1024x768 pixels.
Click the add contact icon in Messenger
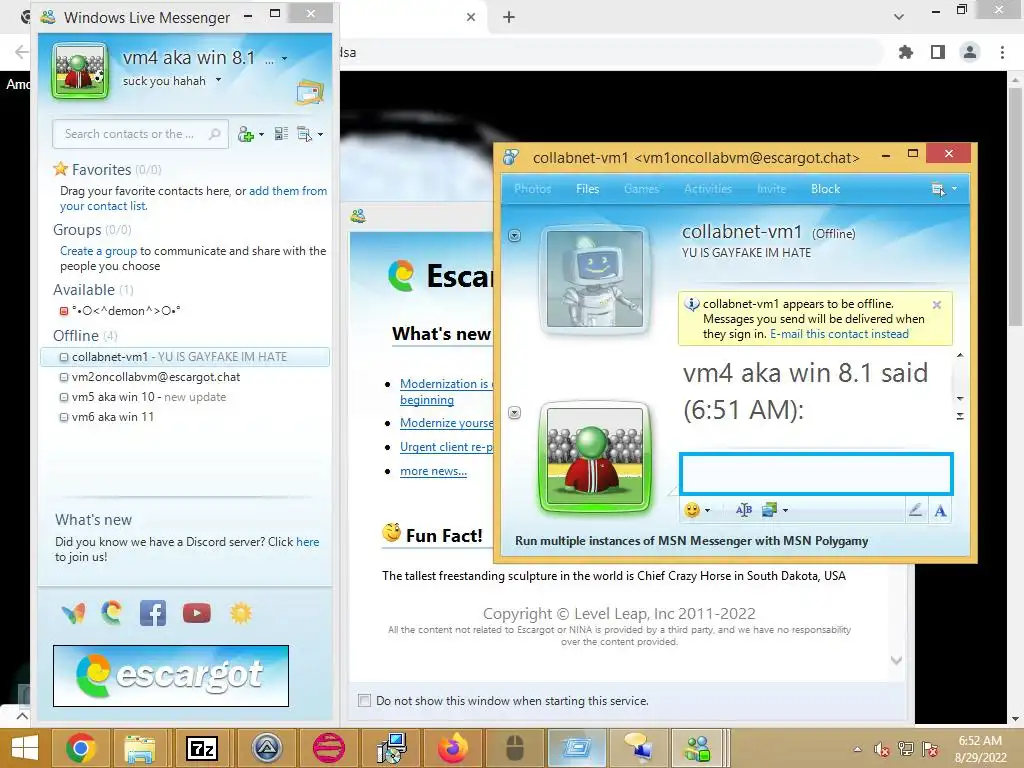pos(246,134)
